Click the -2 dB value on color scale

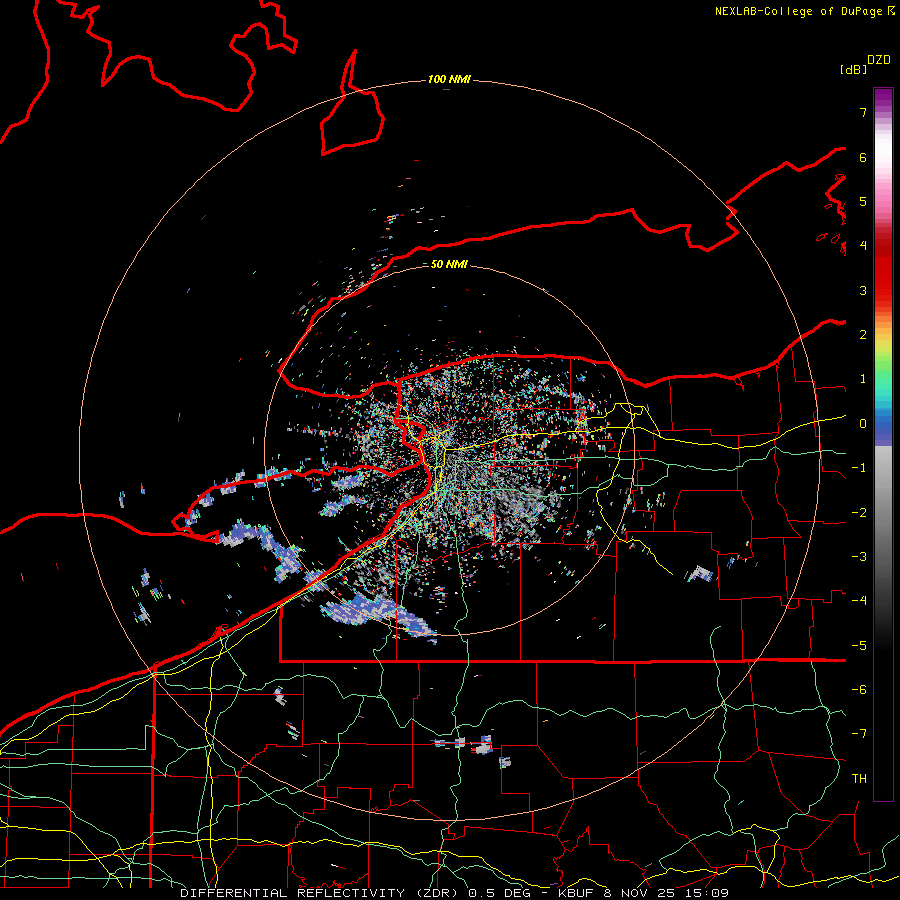click(x=859, y=513)
